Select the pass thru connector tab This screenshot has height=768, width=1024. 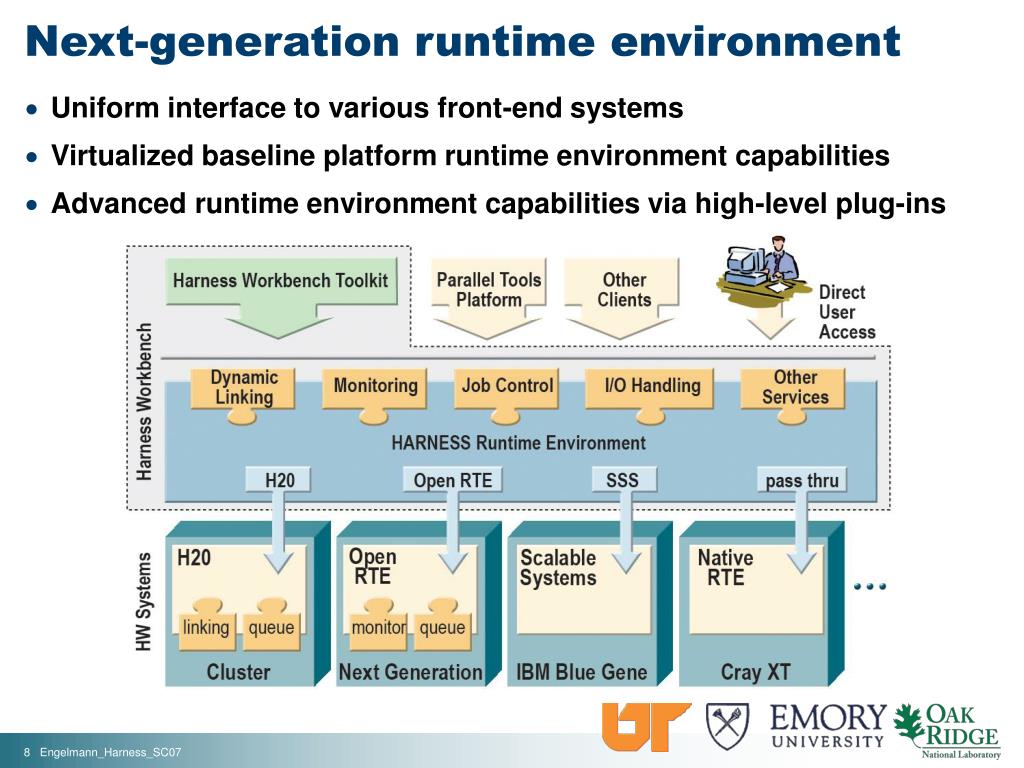[x=801, y=480]
